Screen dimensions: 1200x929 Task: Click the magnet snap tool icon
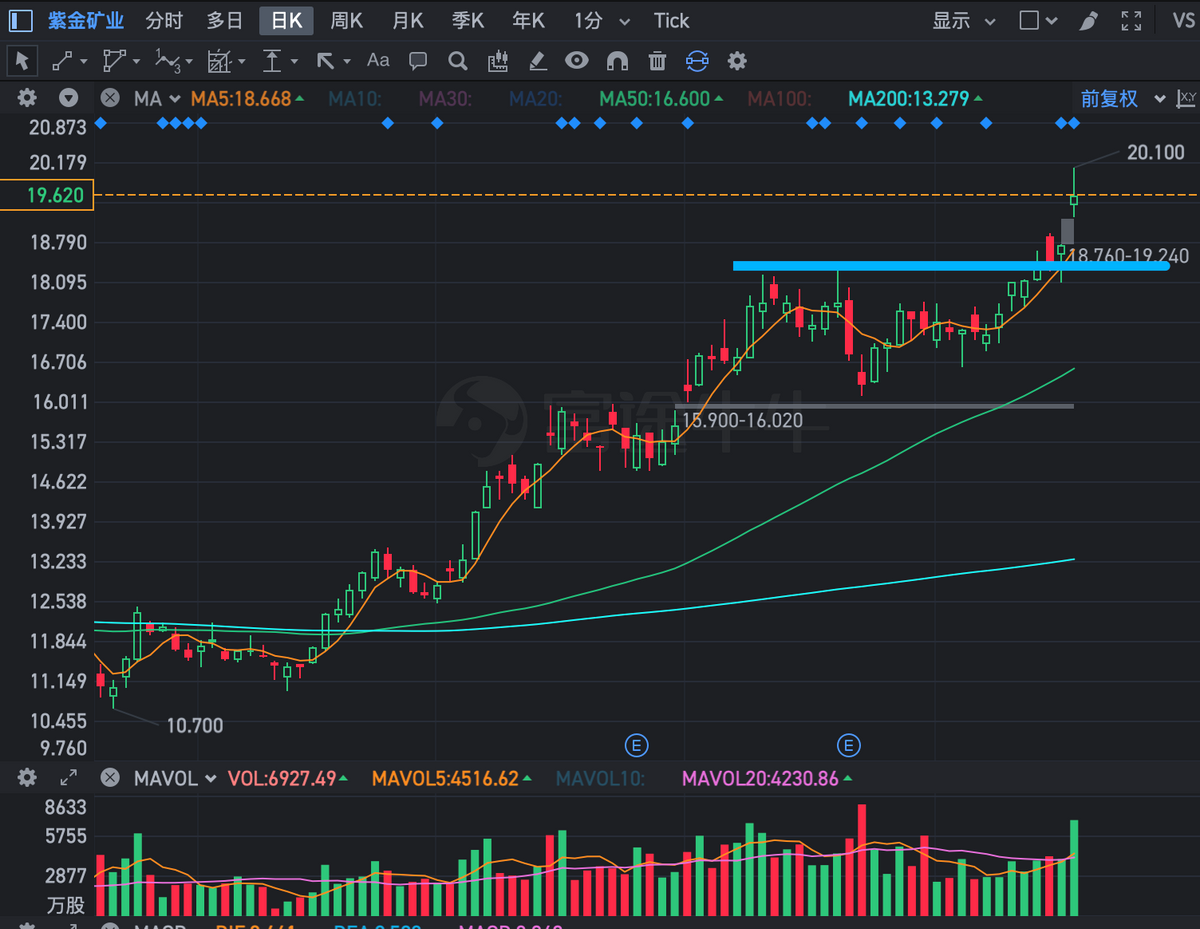[x=617, y=61]
